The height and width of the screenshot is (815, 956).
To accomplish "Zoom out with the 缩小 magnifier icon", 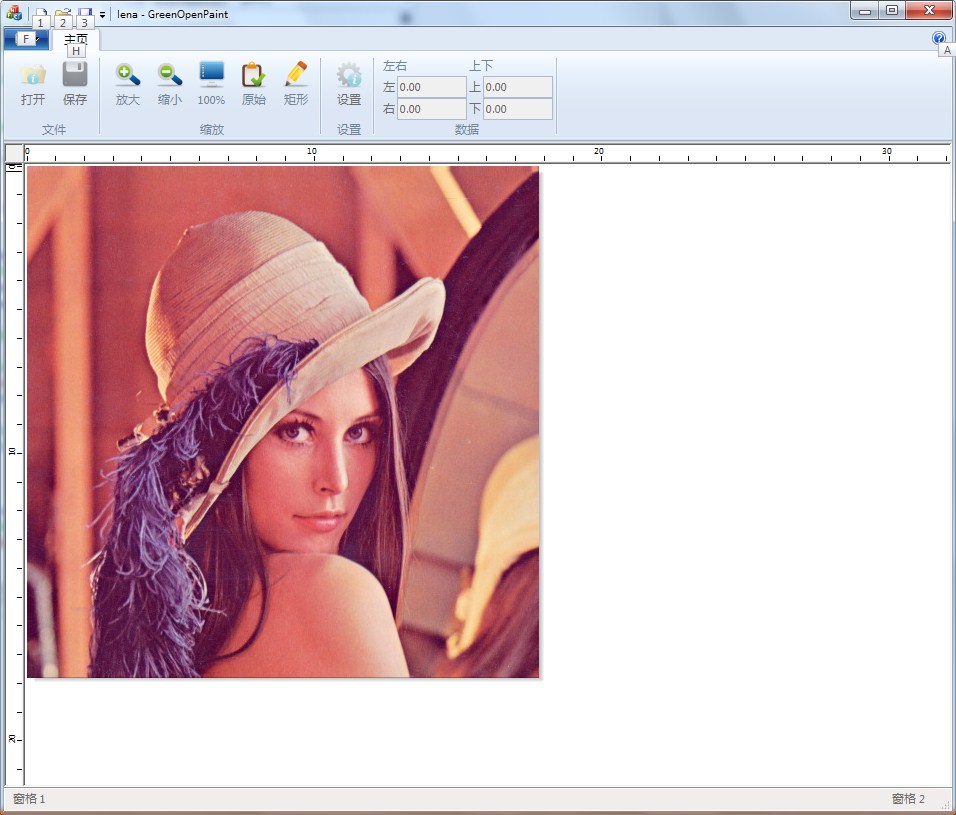I will [x=169, y=75].
